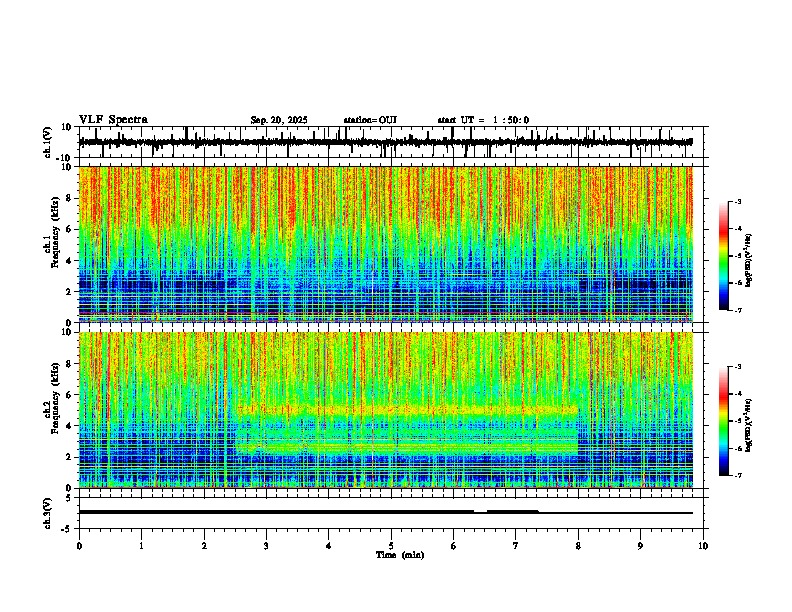Image resolution: width=792 pixels, height=612 pixels.
Task: Click time axis tick label "9"
Action: (640, 546)
